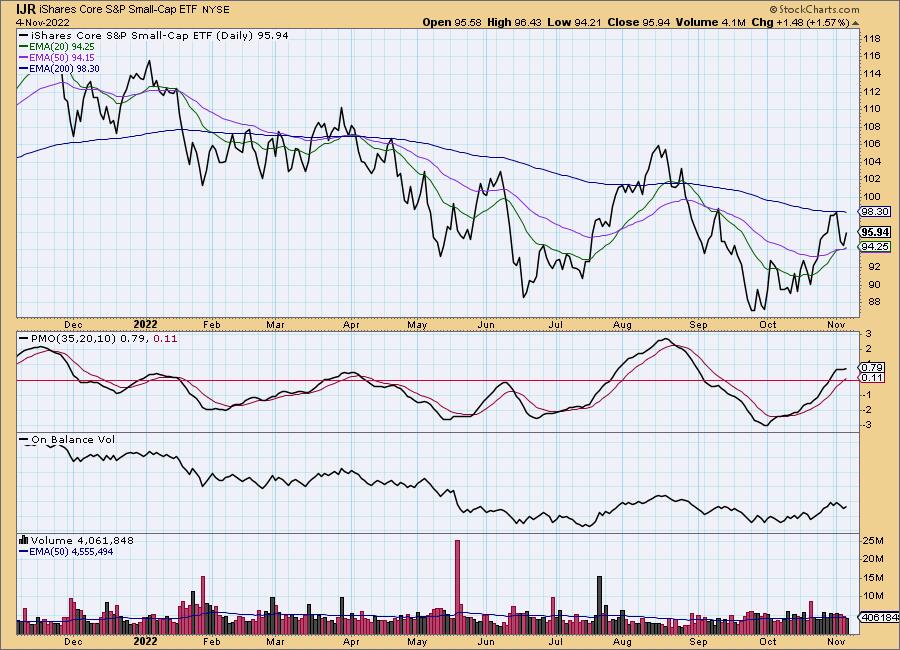
Task: Click the Low 94.21 value
Action: (x=574, y=22)
